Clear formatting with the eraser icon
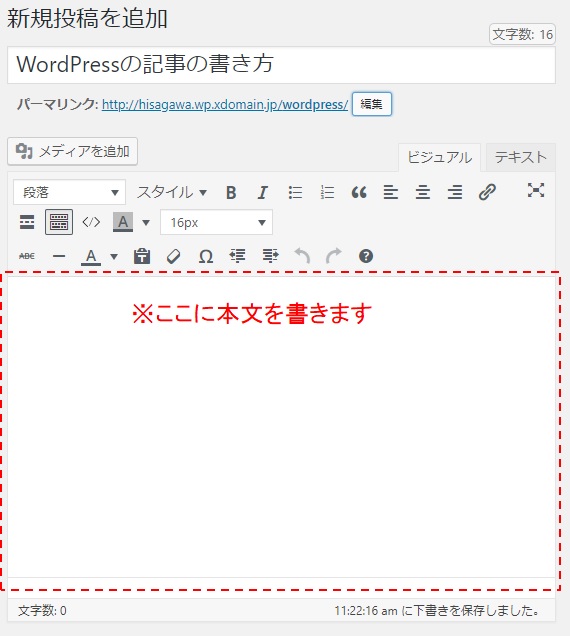This screenshot has height=636, width=570. (x=174, y=256)
